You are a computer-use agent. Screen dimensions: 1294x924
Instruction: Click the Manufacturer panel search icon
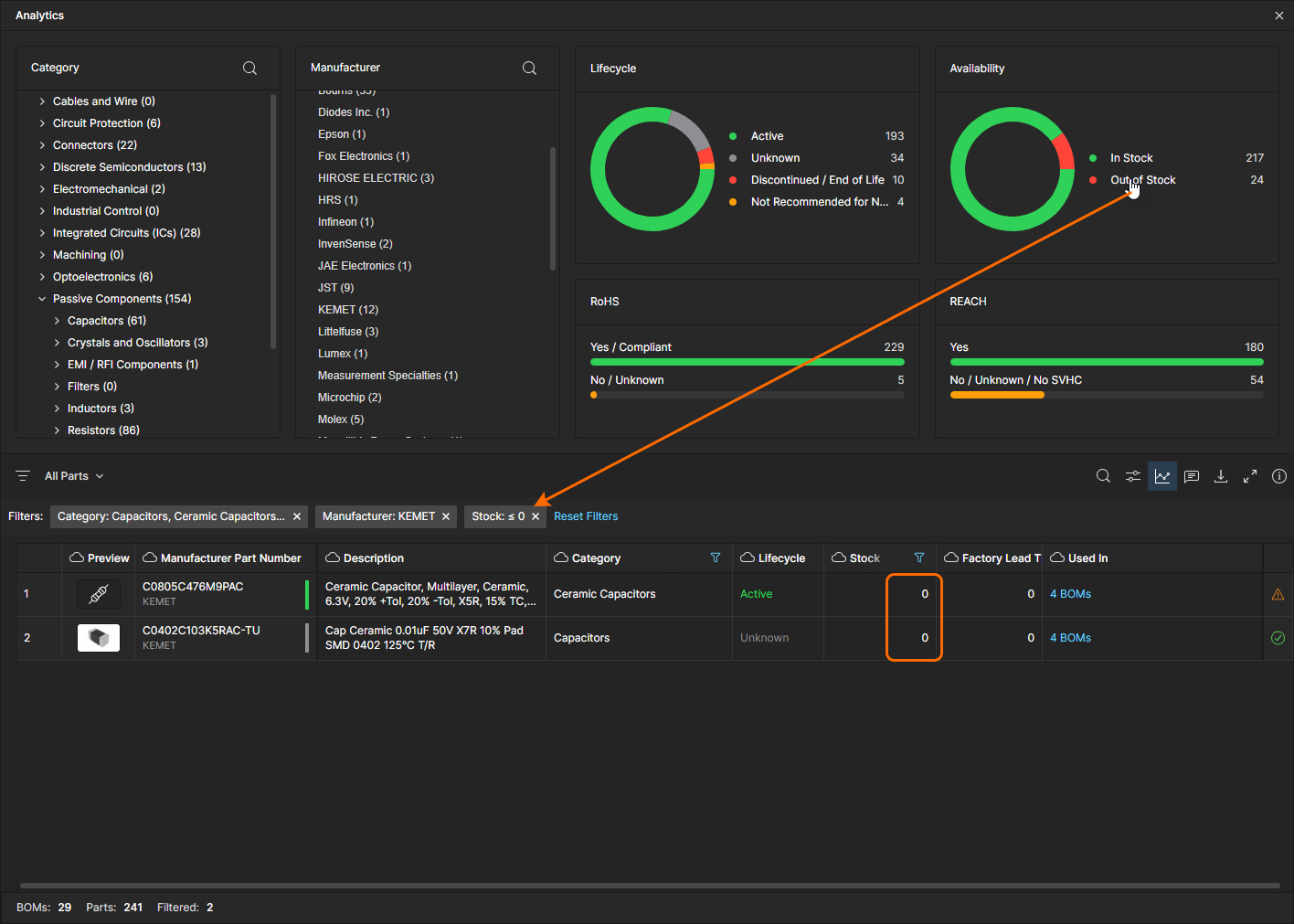(529, 69)
